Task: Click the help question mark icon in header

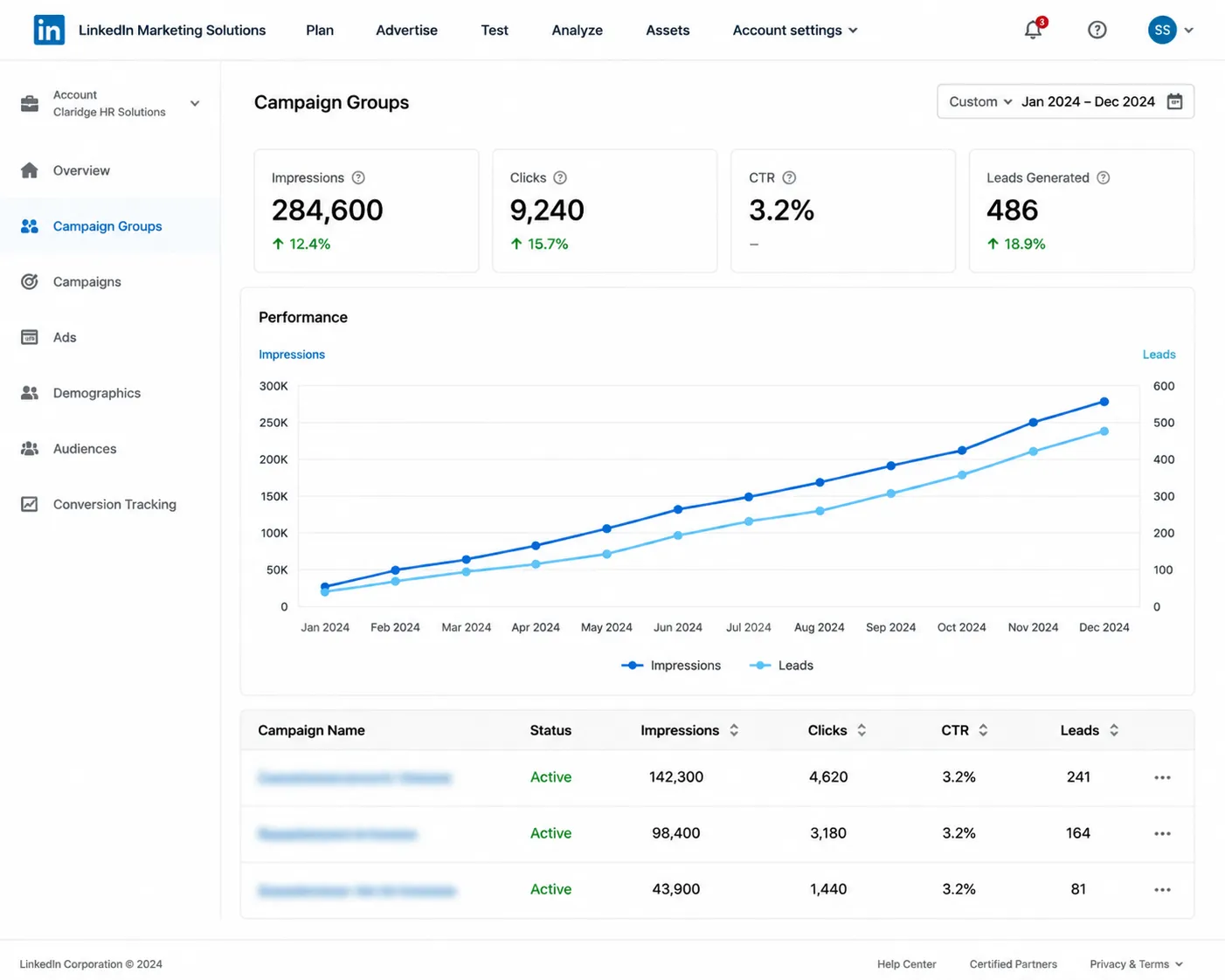Action: (1097, 30)
